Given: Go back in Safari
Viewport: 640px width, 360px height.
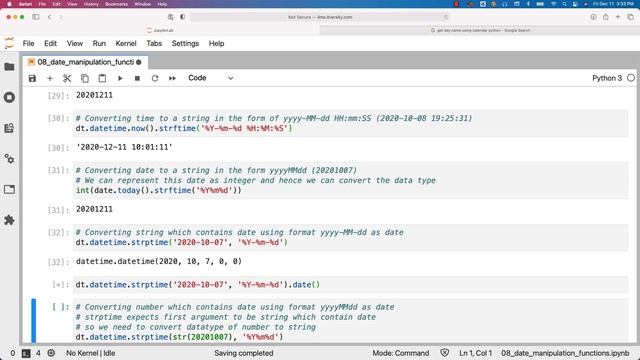Looking at the screenshot, I should 49,17.
